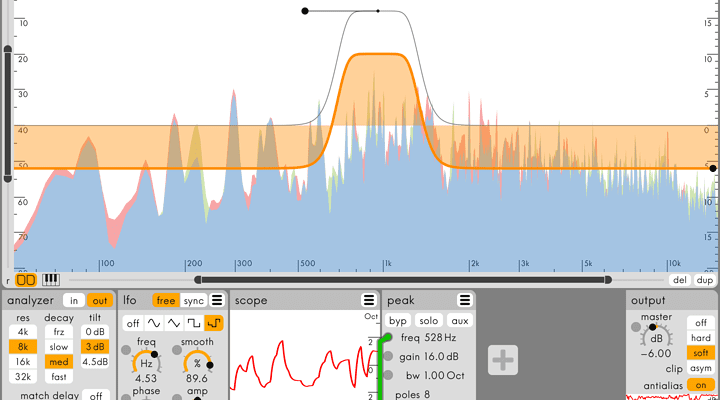Click the plus icon to add module
The width and height of the screenshot is (720, 400).
pos(504,361)
